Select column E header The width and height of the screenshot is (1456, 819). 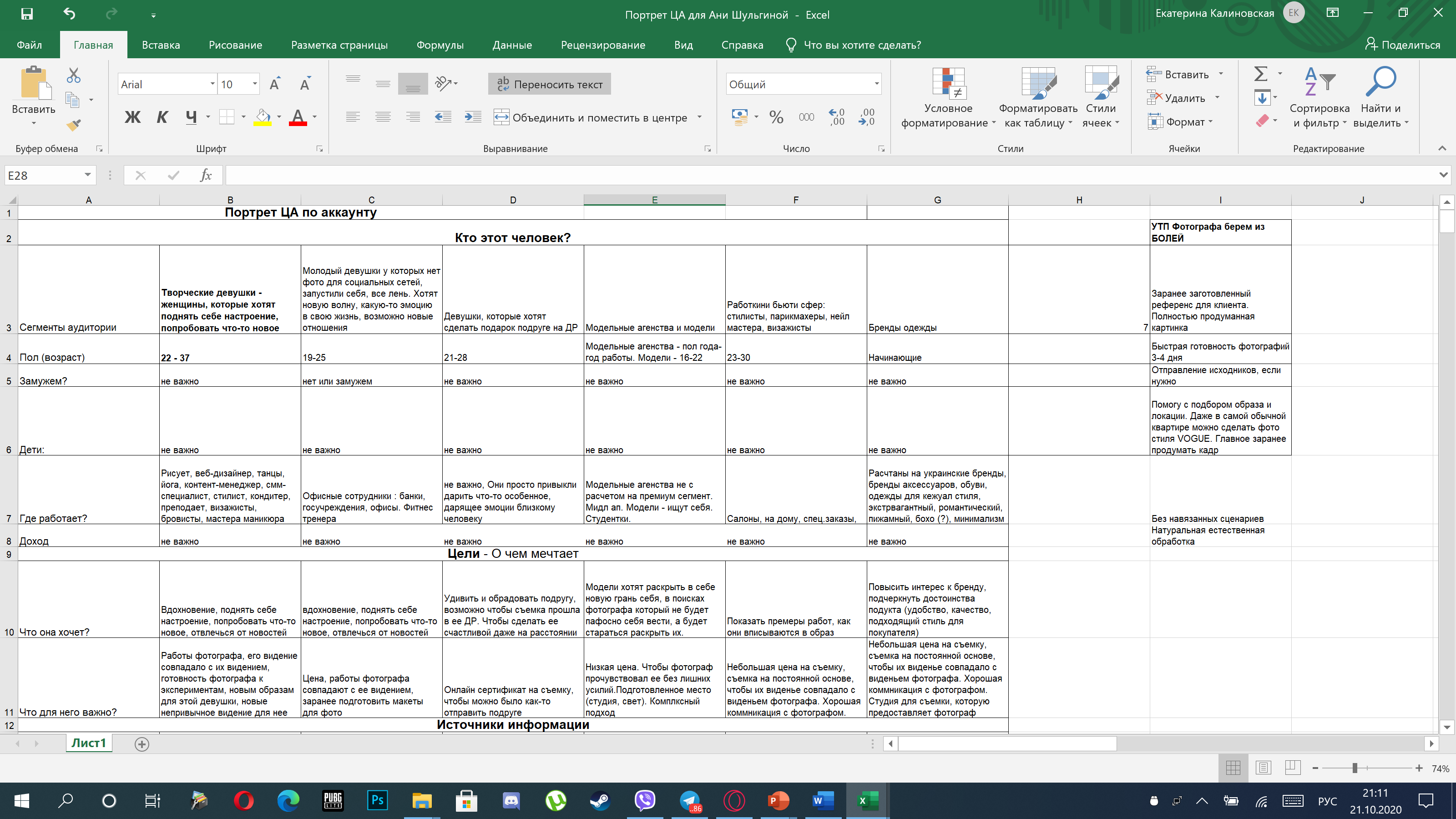654,200
